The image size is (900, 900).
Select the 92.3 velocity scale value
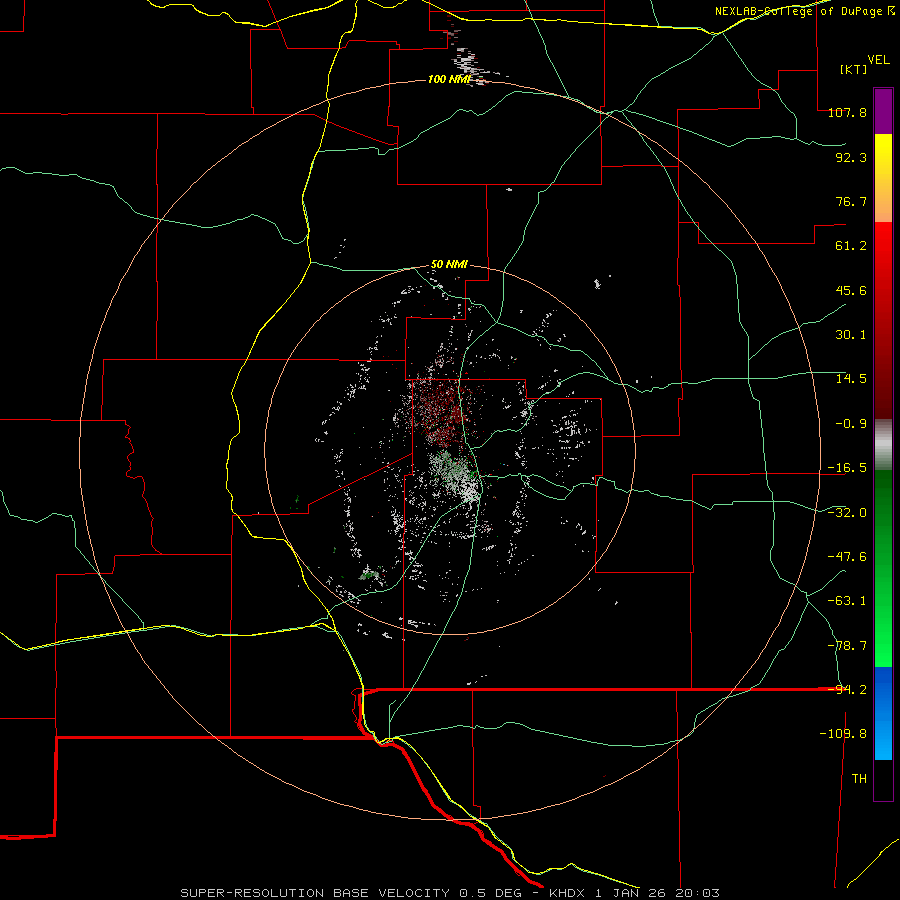click(851, 157)
